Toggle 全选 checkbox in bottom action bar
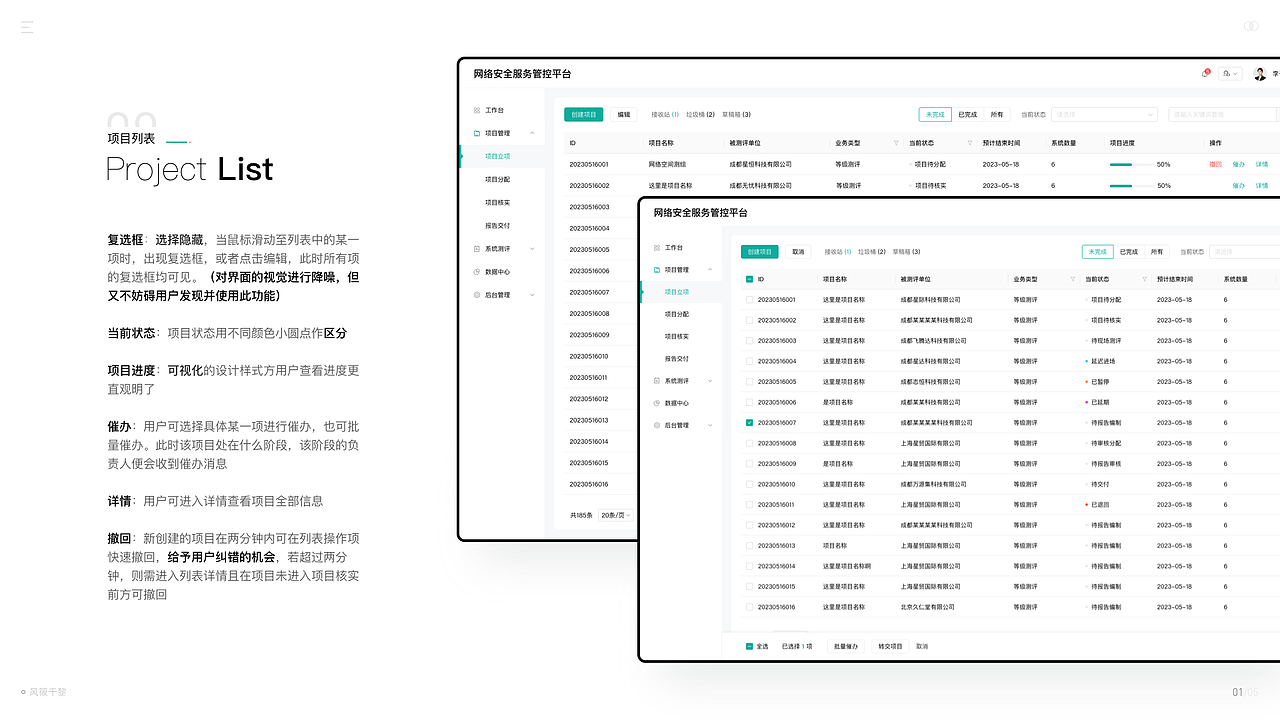The image size is (1280, 720). [x=750, y=646]
